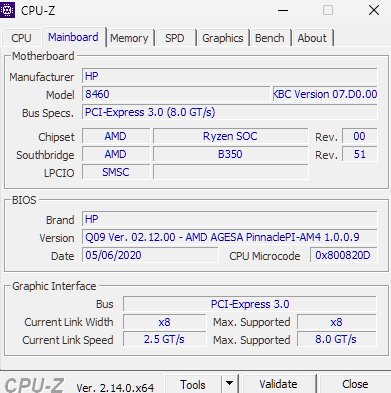Click the empty LPCIO model field
Screen dimensions: 391x393
(x=230, y=172)
